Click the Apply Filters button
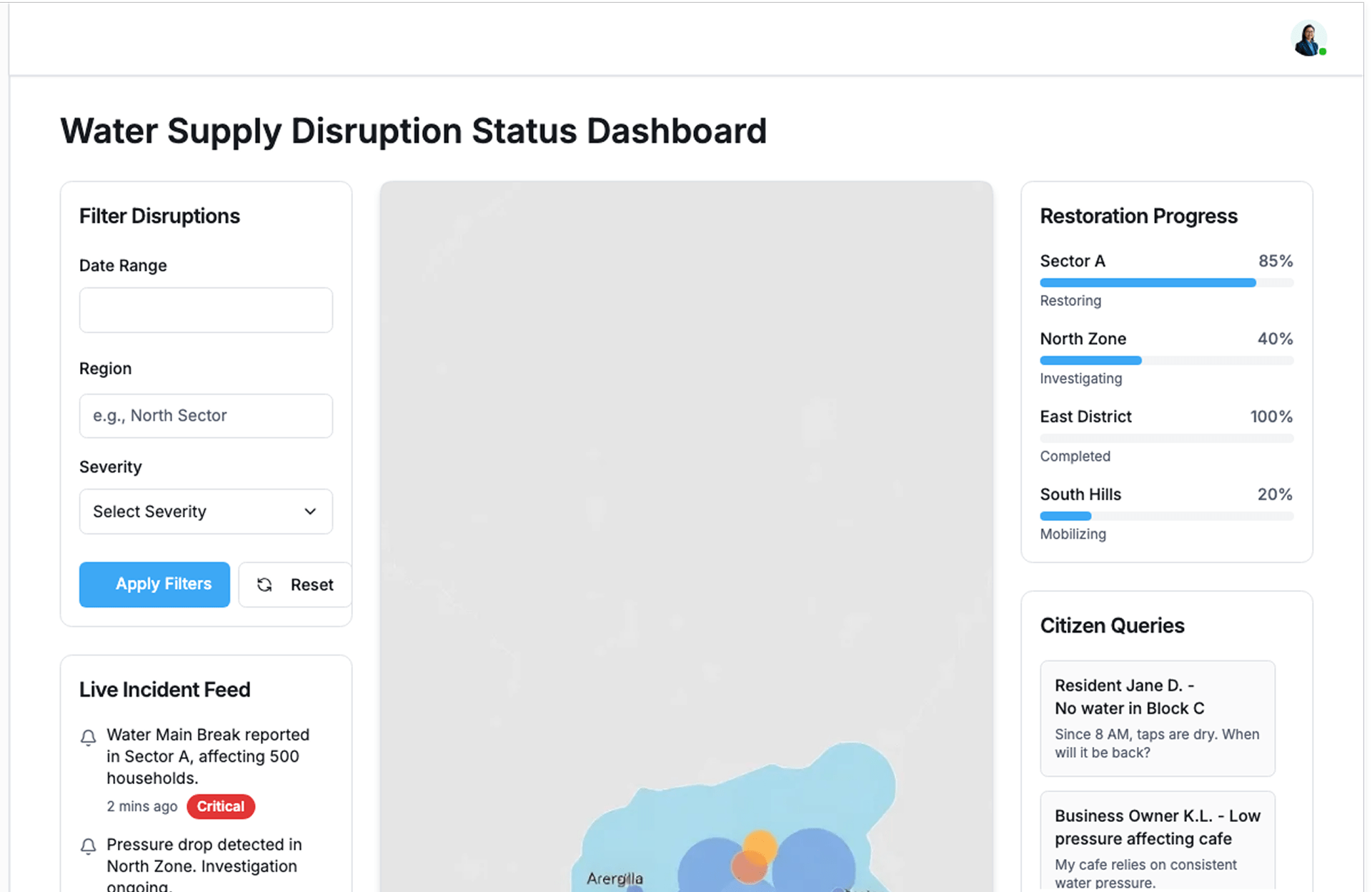The width and height of the screenshot is (1372, 892). point(154,585)
